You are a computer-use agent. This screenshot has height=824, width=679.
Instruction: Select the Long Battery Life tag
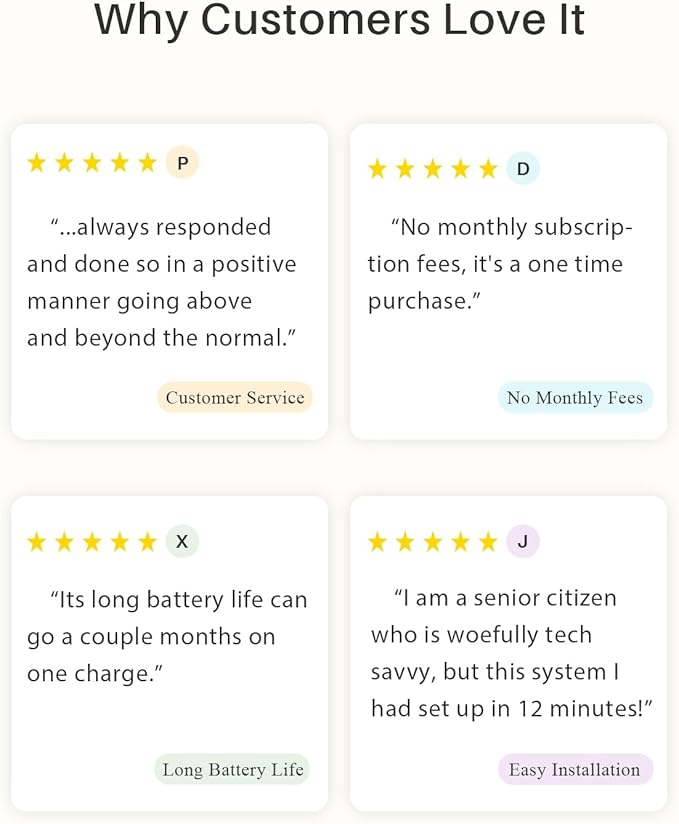click(x=232, y=769)
